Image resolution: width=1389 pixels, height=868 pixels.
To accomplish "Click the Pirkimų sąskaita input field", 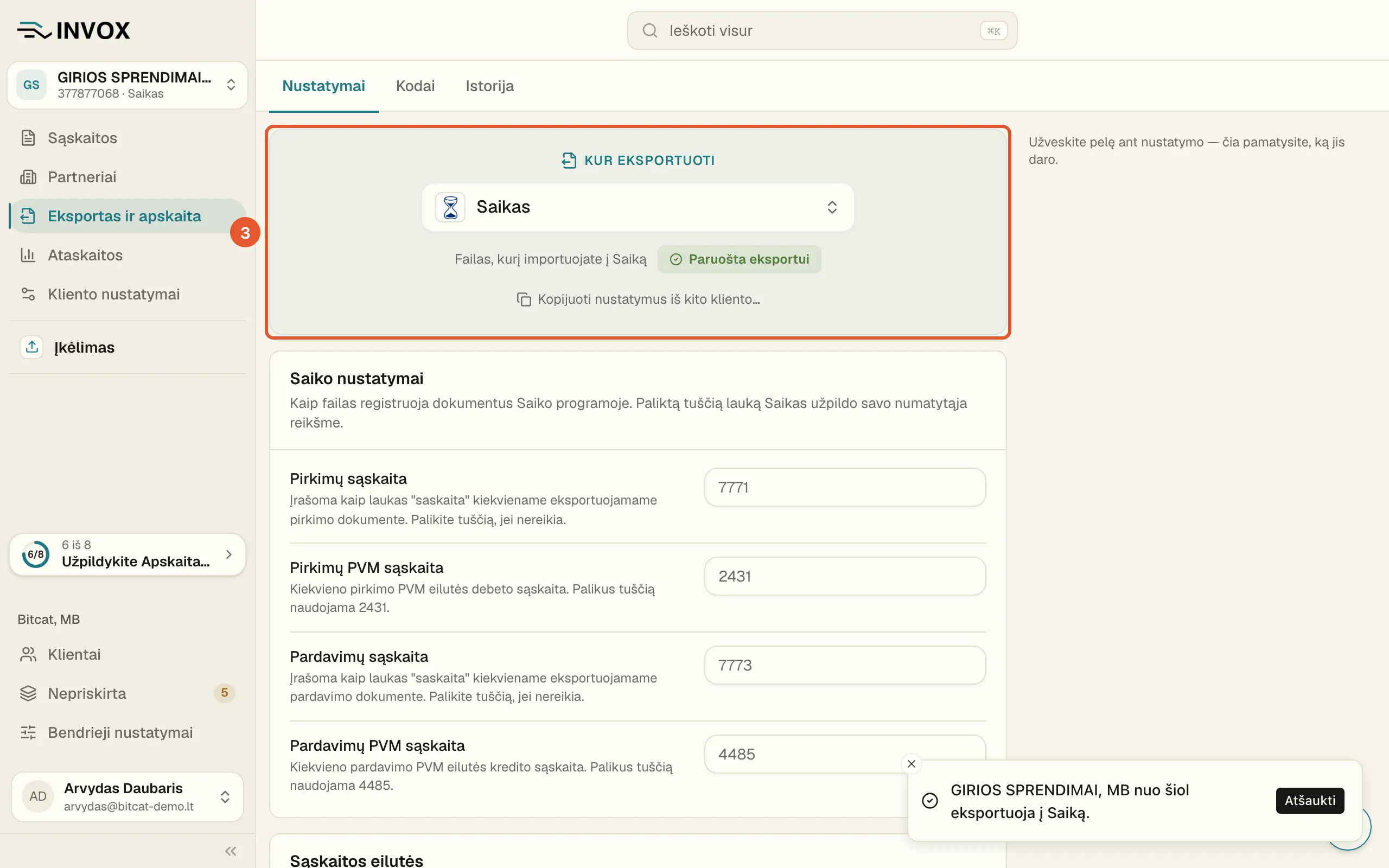I will (845, 487).
